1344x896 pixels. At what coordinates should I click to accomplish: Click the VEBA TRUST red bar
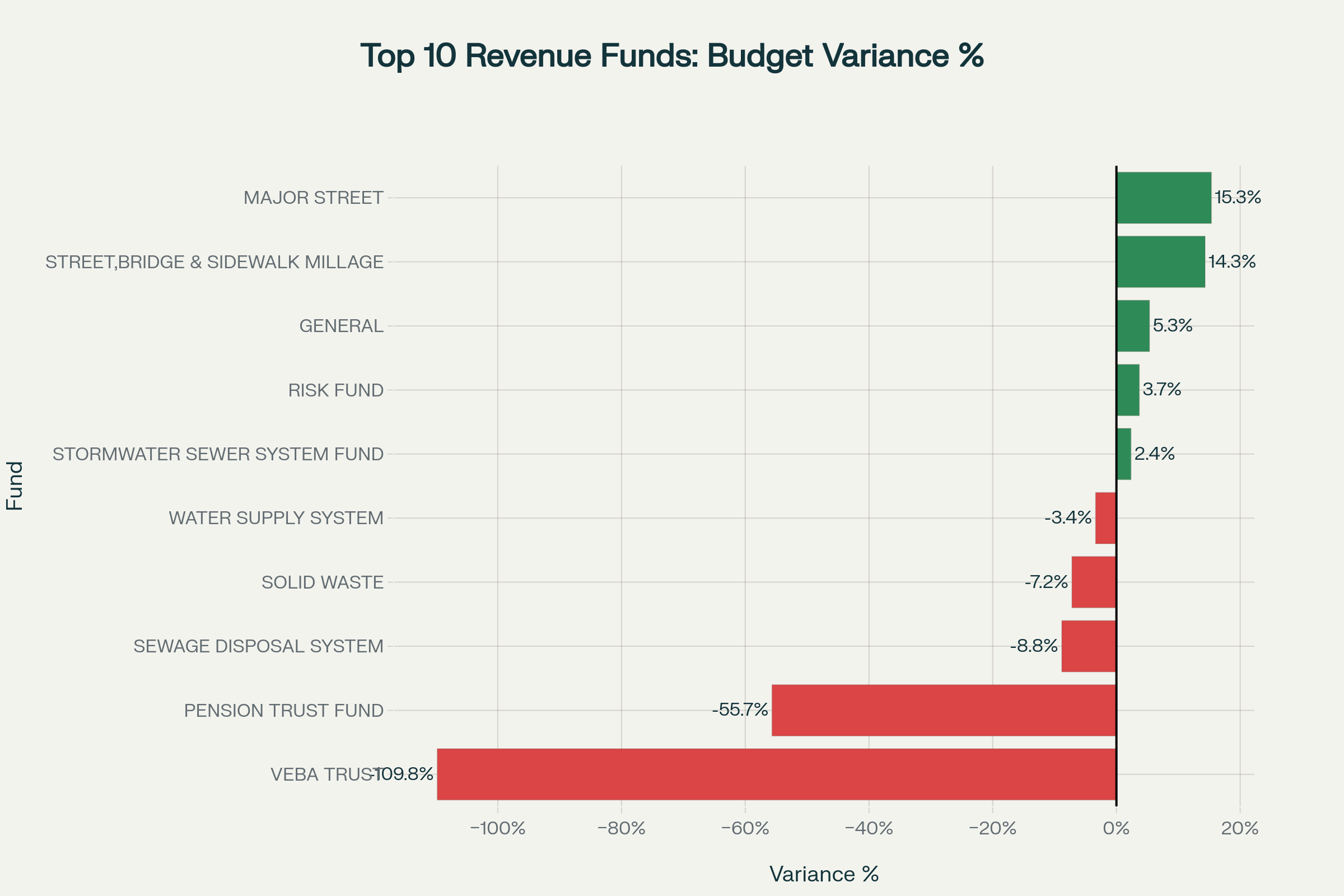776,774
